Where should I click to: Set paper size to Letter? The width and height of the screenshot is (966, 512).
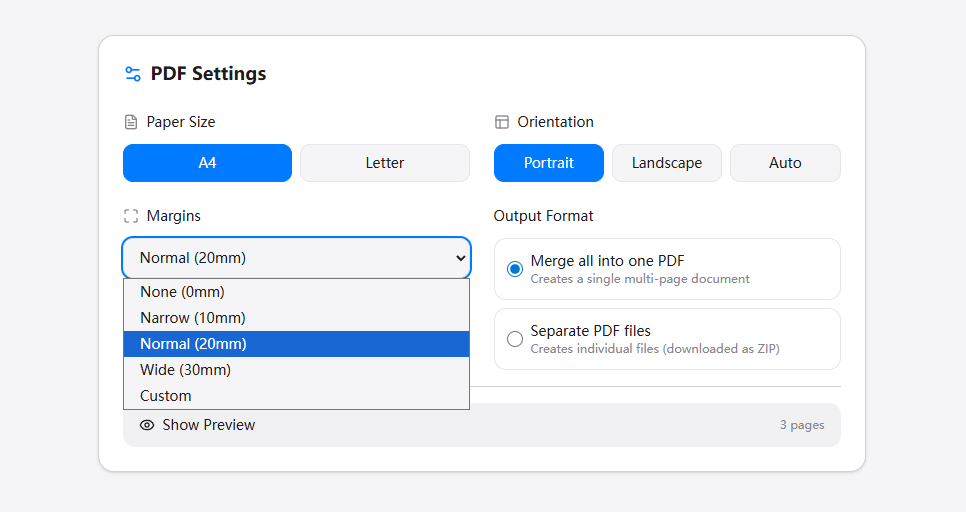385,163
